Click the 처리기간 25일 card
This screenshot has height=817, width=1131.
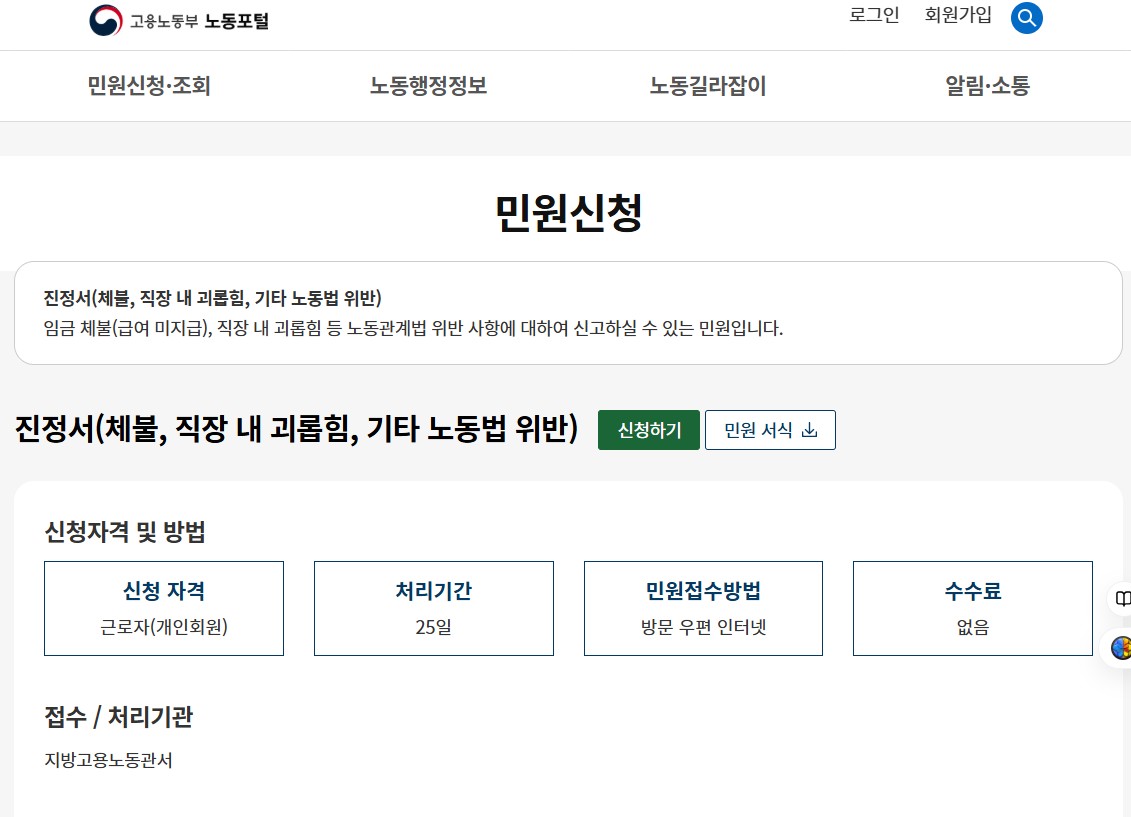(433, 608)
